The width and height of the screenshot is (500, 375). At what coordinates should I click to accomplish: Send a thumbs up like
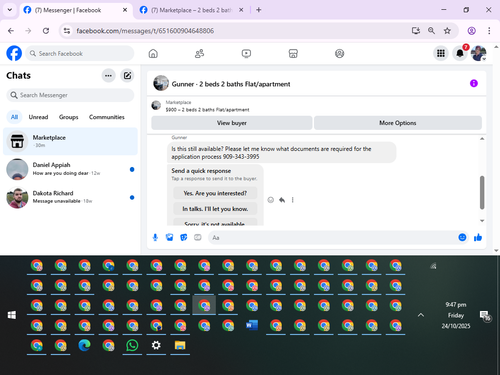(478, 237)
